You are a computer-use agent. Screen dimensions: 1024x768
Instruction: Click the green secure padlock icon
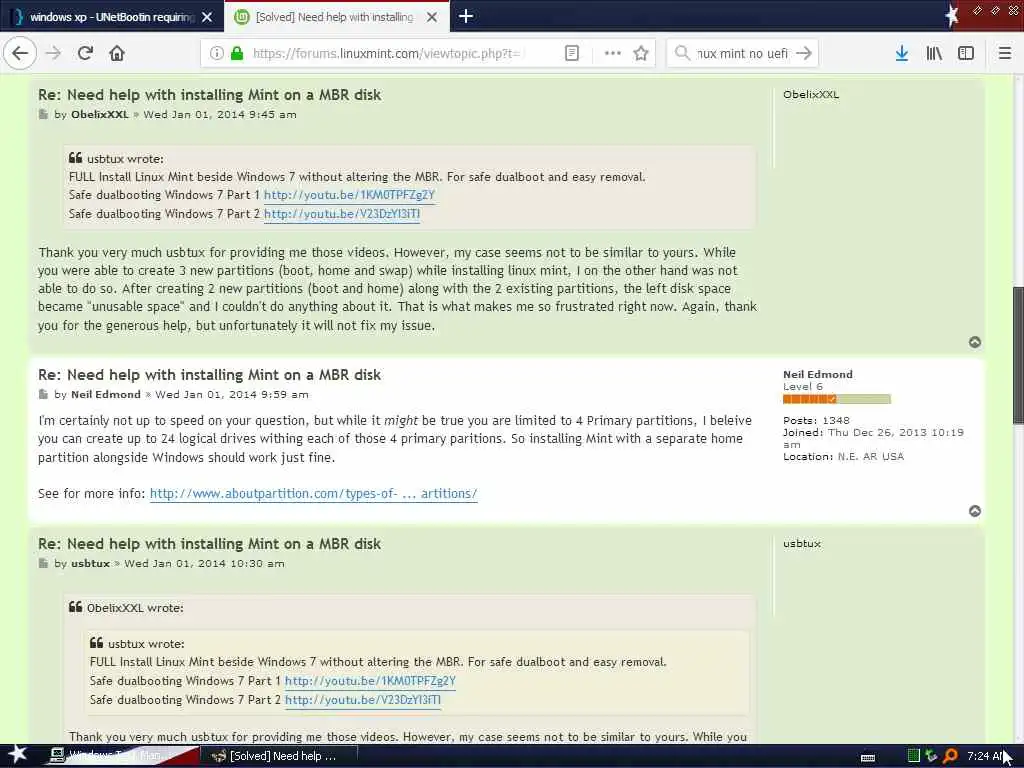pos(237,53)
